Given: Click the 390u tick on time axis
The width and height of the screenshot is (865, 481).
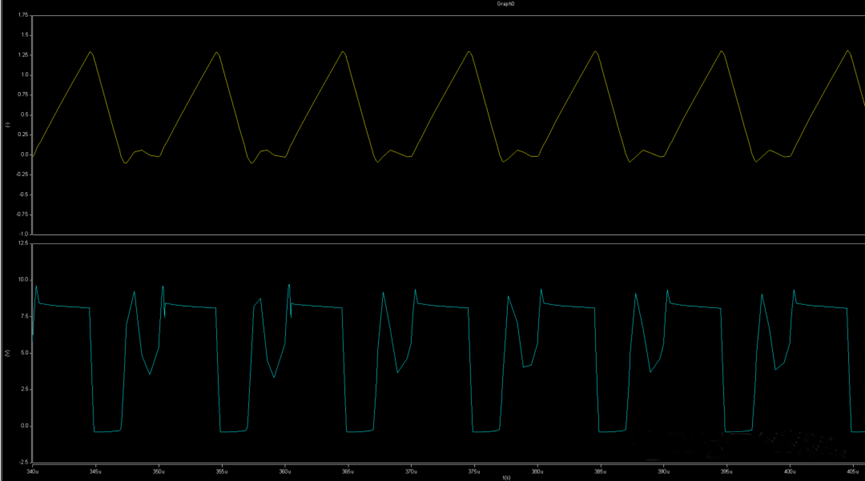Looking at the screenshot, I should tap(663, 469).
